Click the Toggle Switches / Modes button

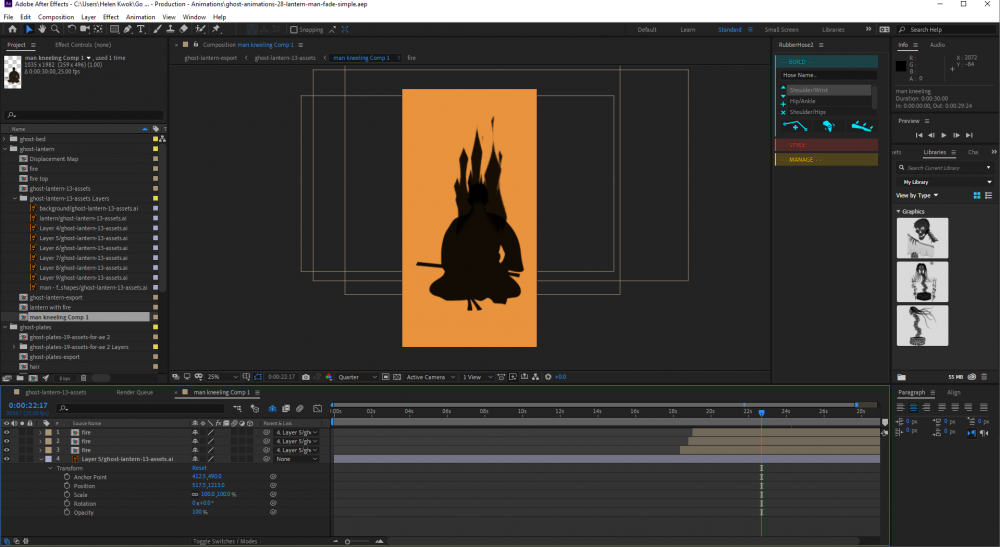[225, 541]
